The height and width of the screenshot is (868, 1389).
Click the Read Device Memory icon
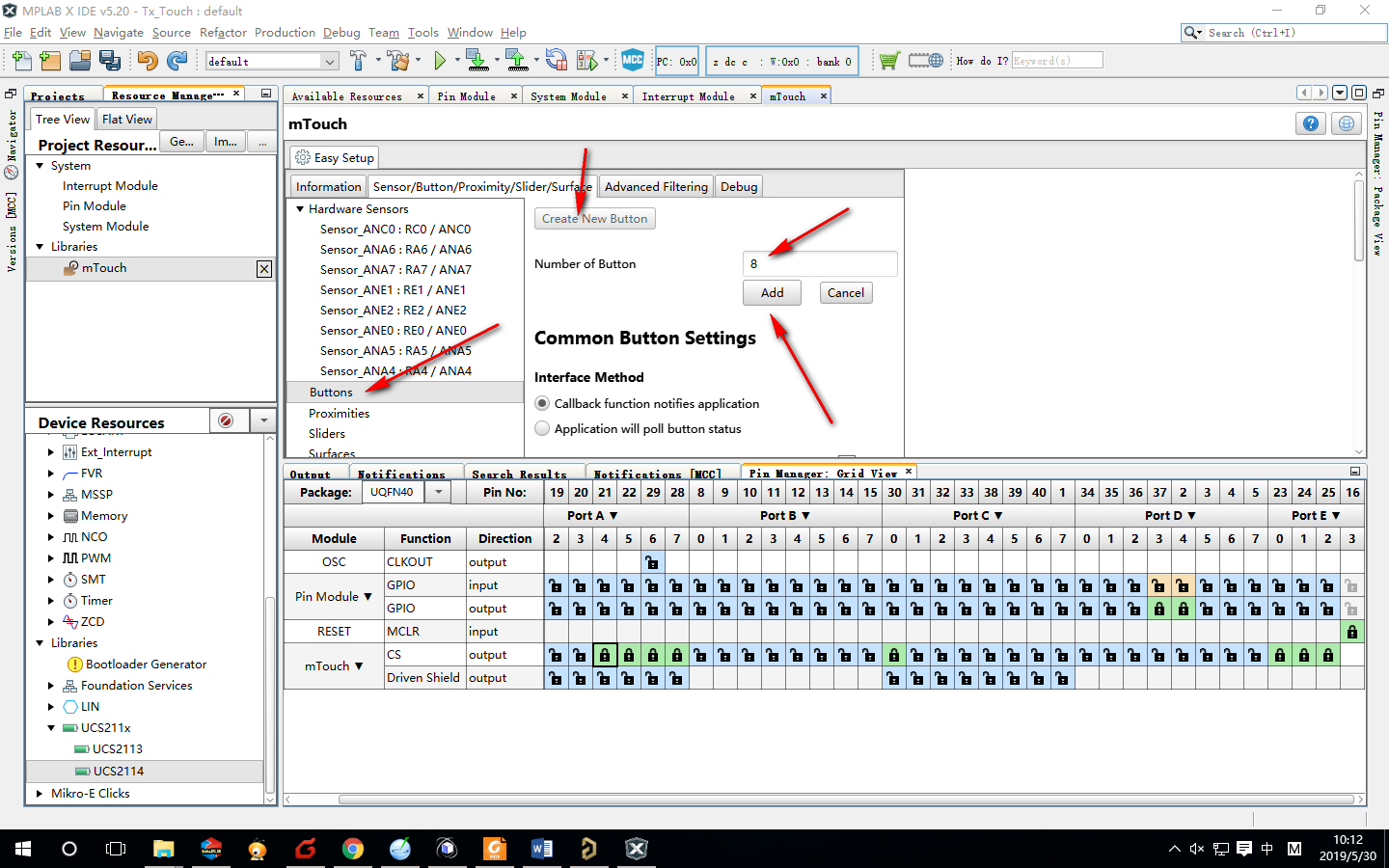coord(517,61)
